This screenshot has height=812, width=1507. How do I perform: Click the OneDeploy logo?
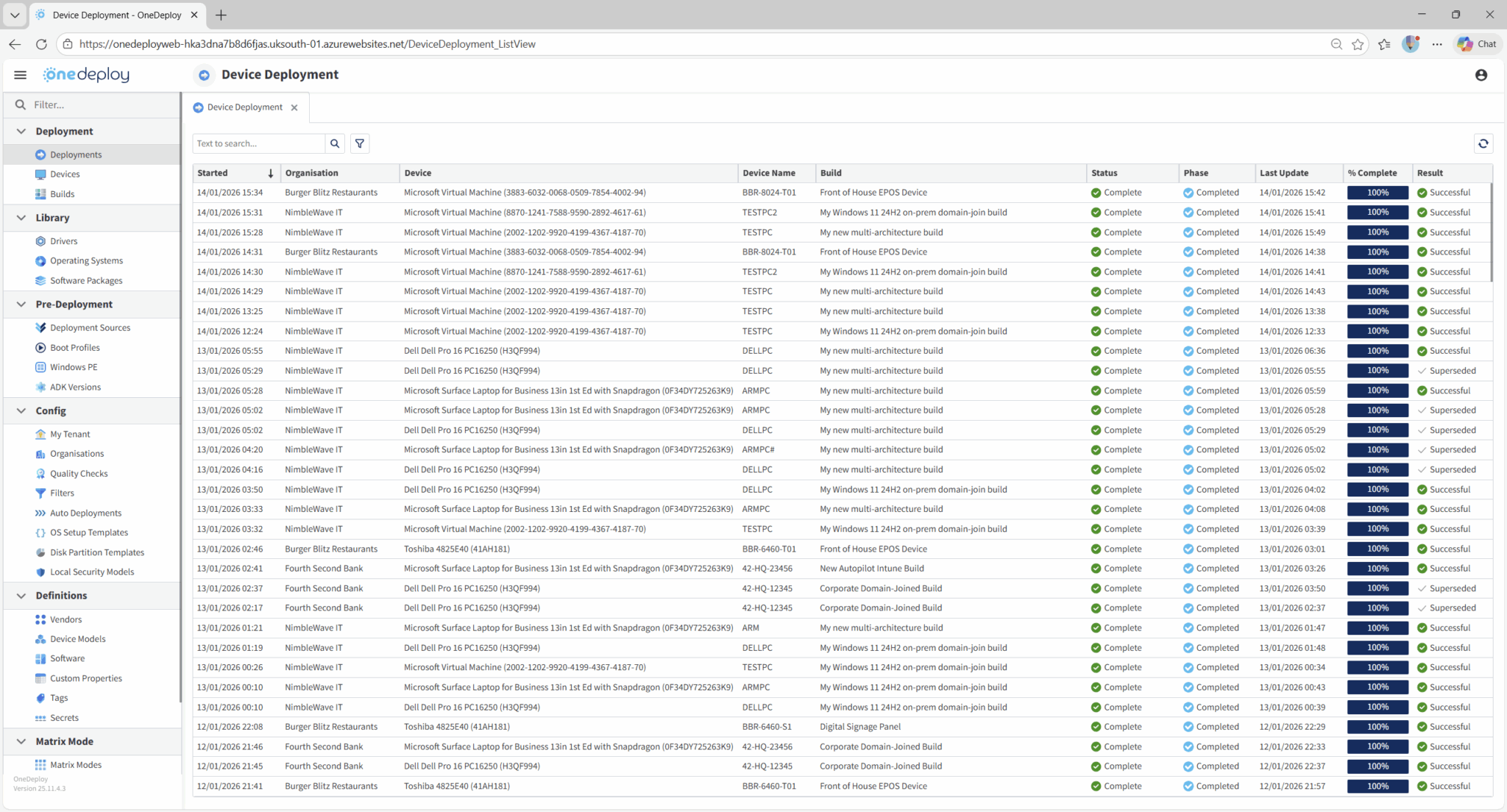(86, 74)
